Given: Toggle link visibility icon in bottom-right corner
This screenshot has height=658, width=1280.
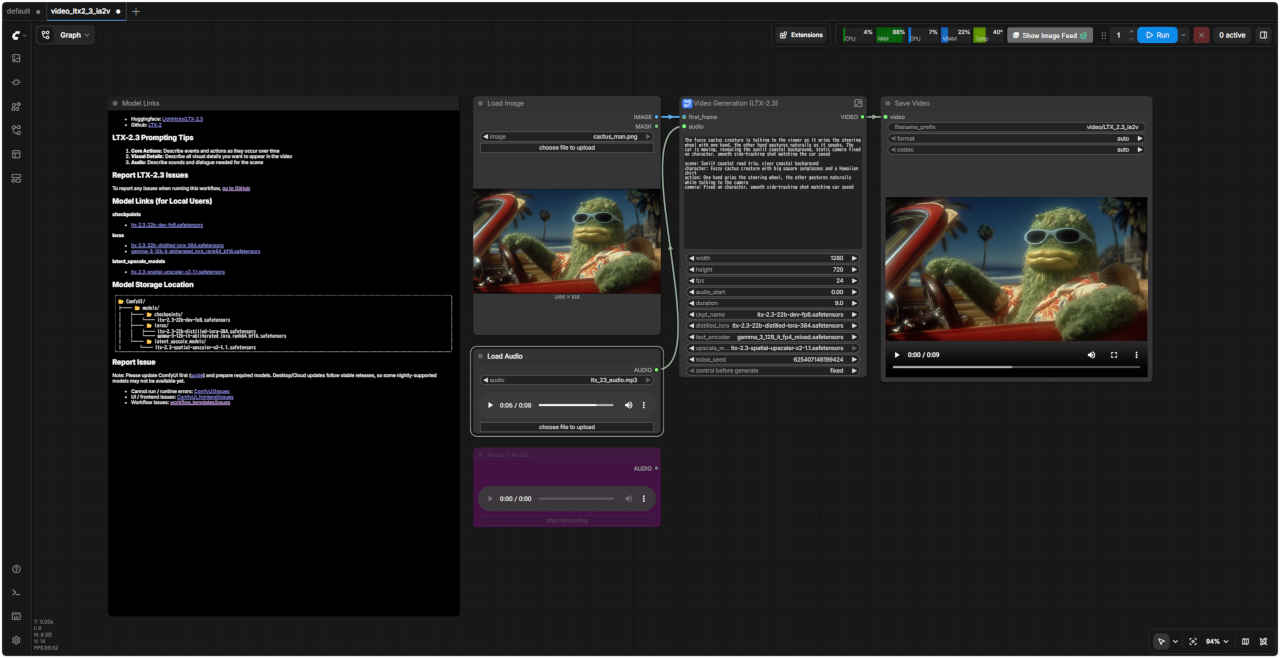Looking at the screenshot, I should tap(1264, 641).
